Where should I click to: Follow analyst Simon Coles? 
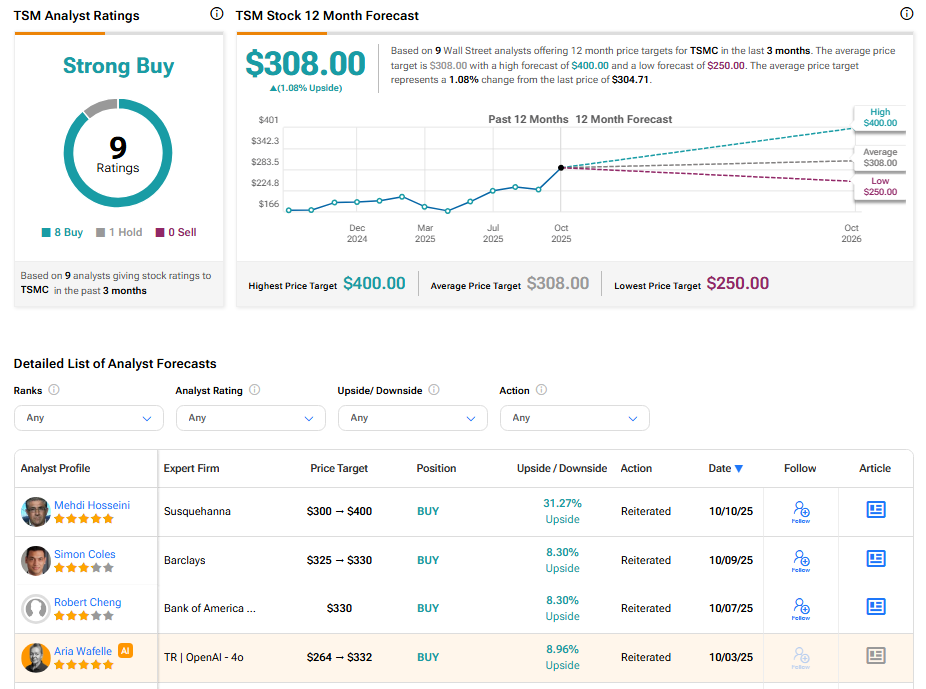(x=800, y=560)
